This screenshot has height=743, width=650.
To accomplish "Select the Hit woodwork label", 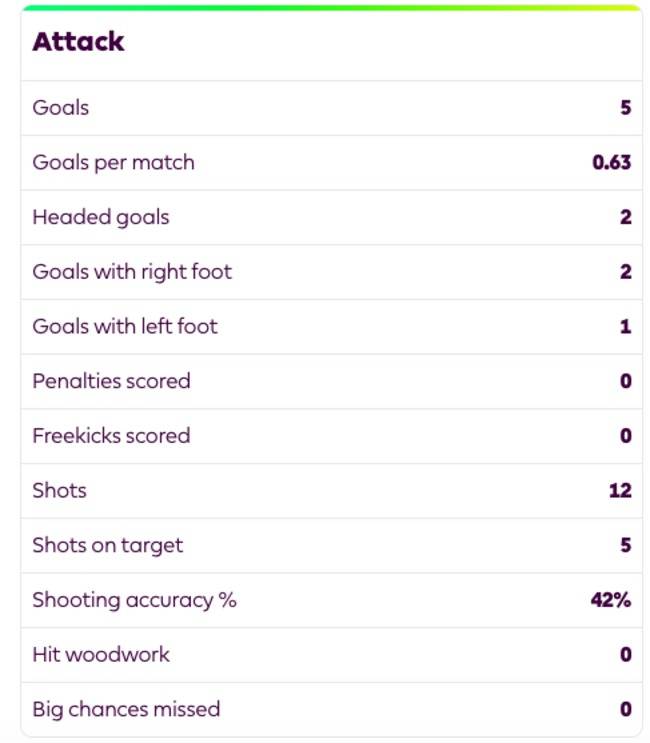I will [x=101, y=655].
